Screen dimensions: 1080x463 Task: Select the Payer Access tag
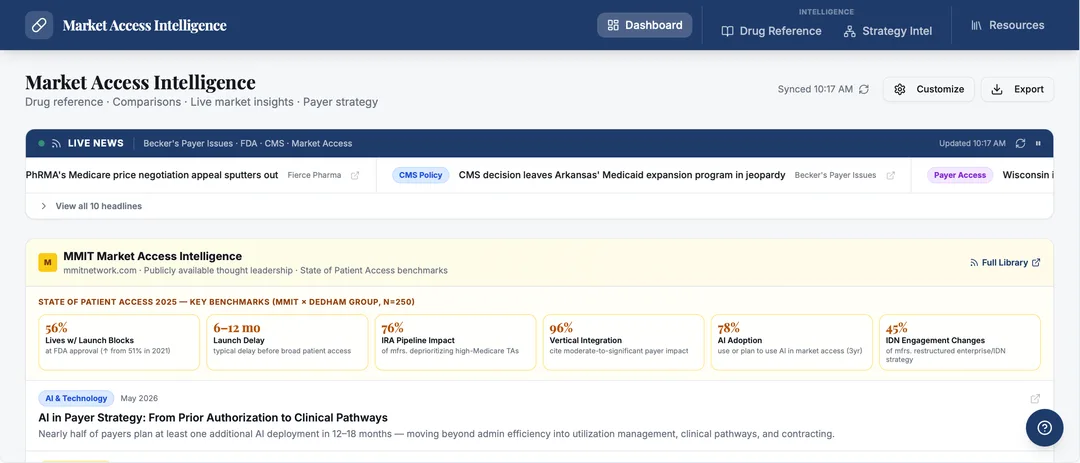click(x=960, y=175)
